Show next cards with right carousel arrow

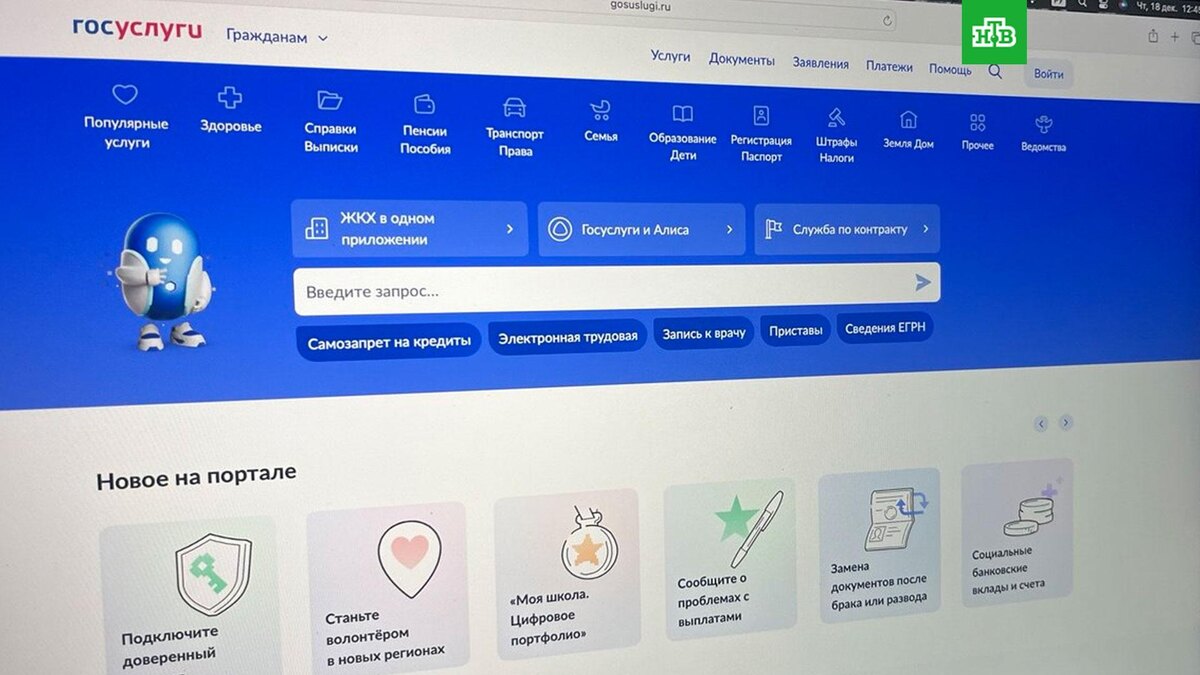pyautogui.click(x=1066, y=422)
